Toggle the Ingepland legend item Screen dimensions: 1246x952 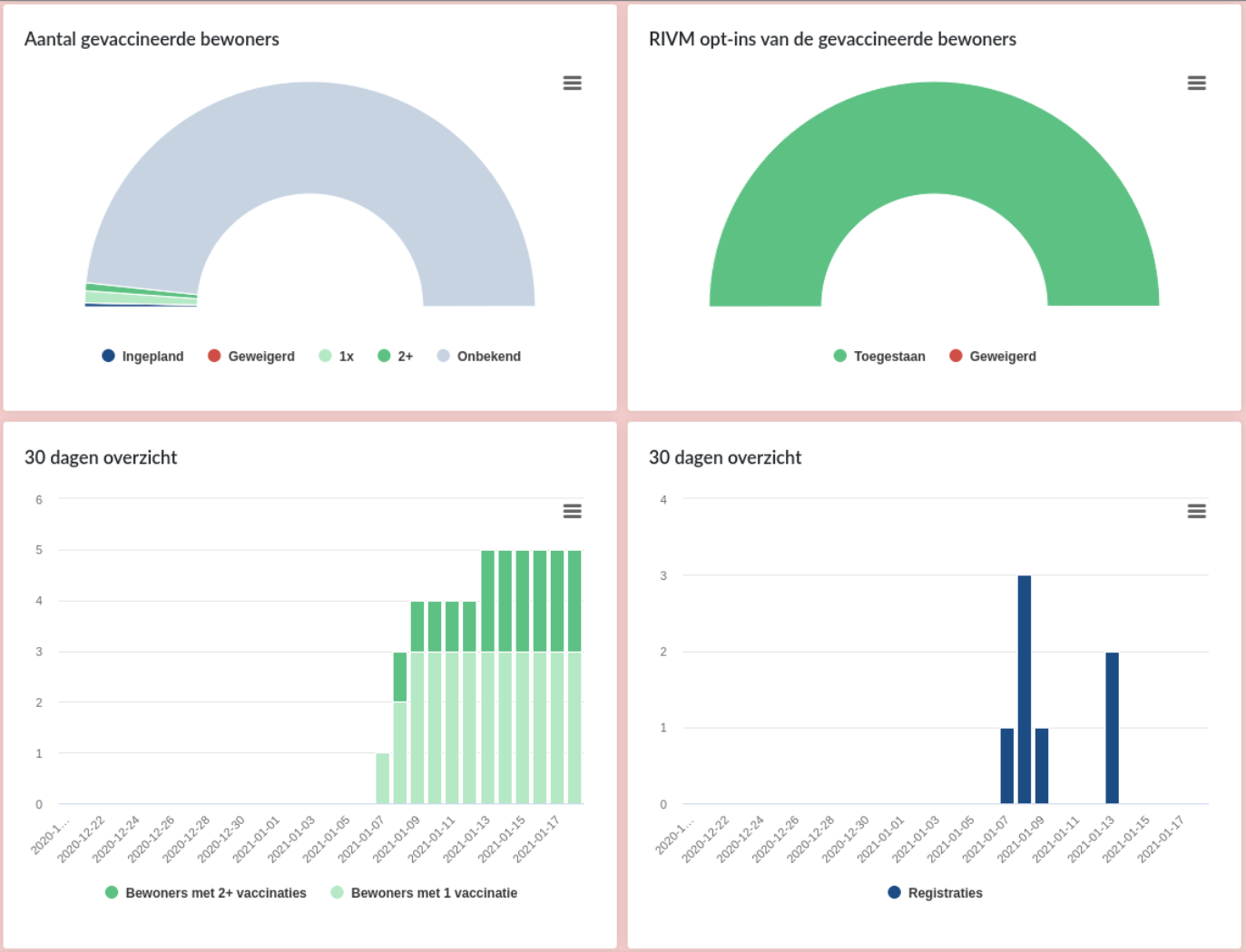coord(143,357)
